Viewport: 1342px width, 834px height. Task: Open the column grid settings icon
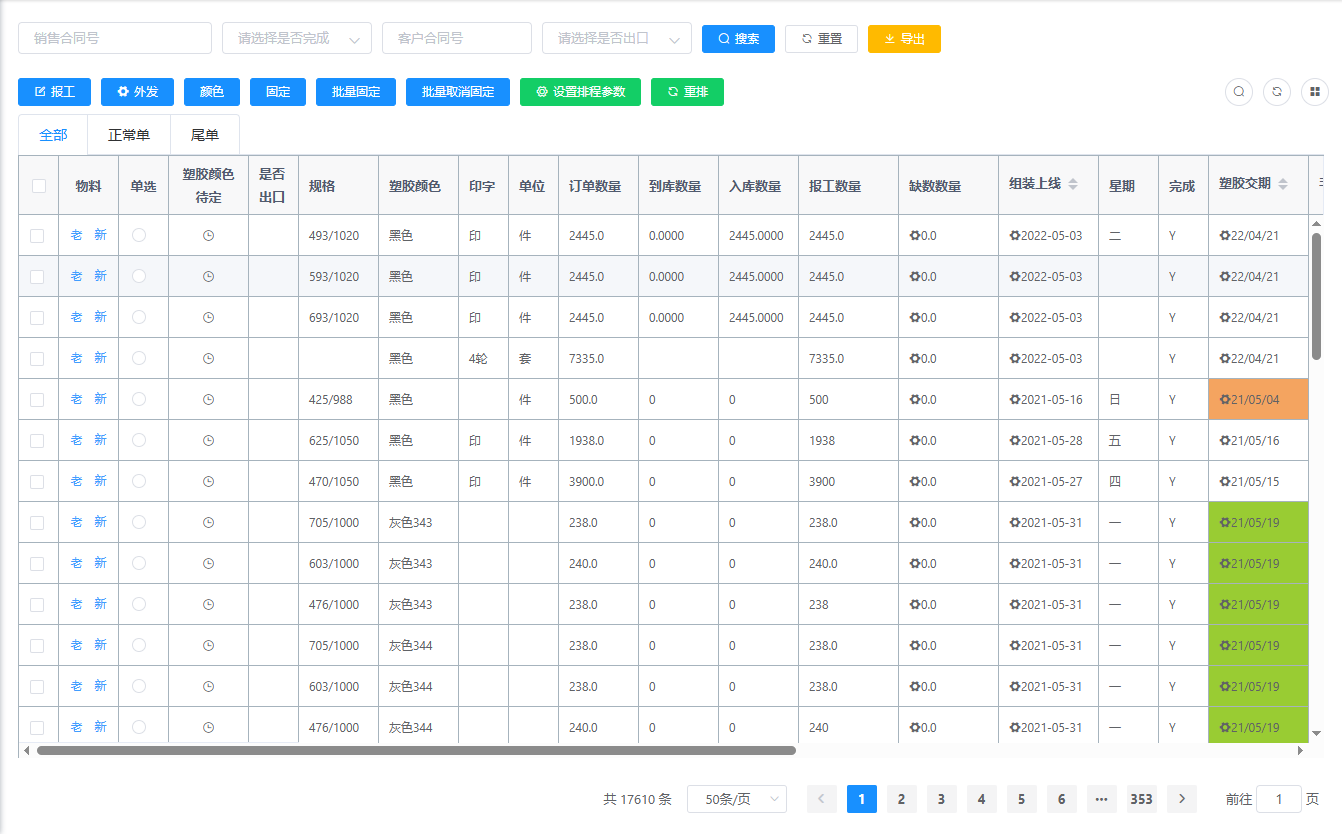click(1315, 92)
